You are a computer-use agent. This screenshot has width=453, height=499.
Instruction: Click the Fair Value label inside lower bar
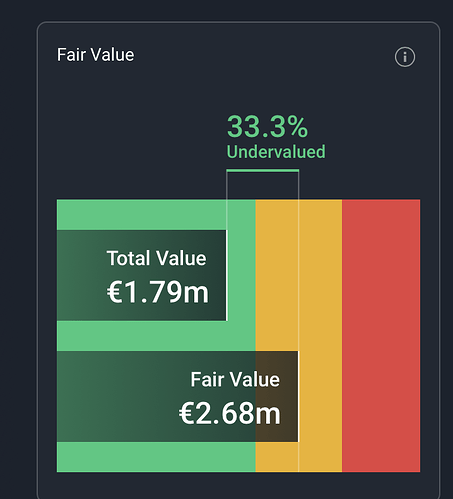pyautogui.click(x=235, y=379)
